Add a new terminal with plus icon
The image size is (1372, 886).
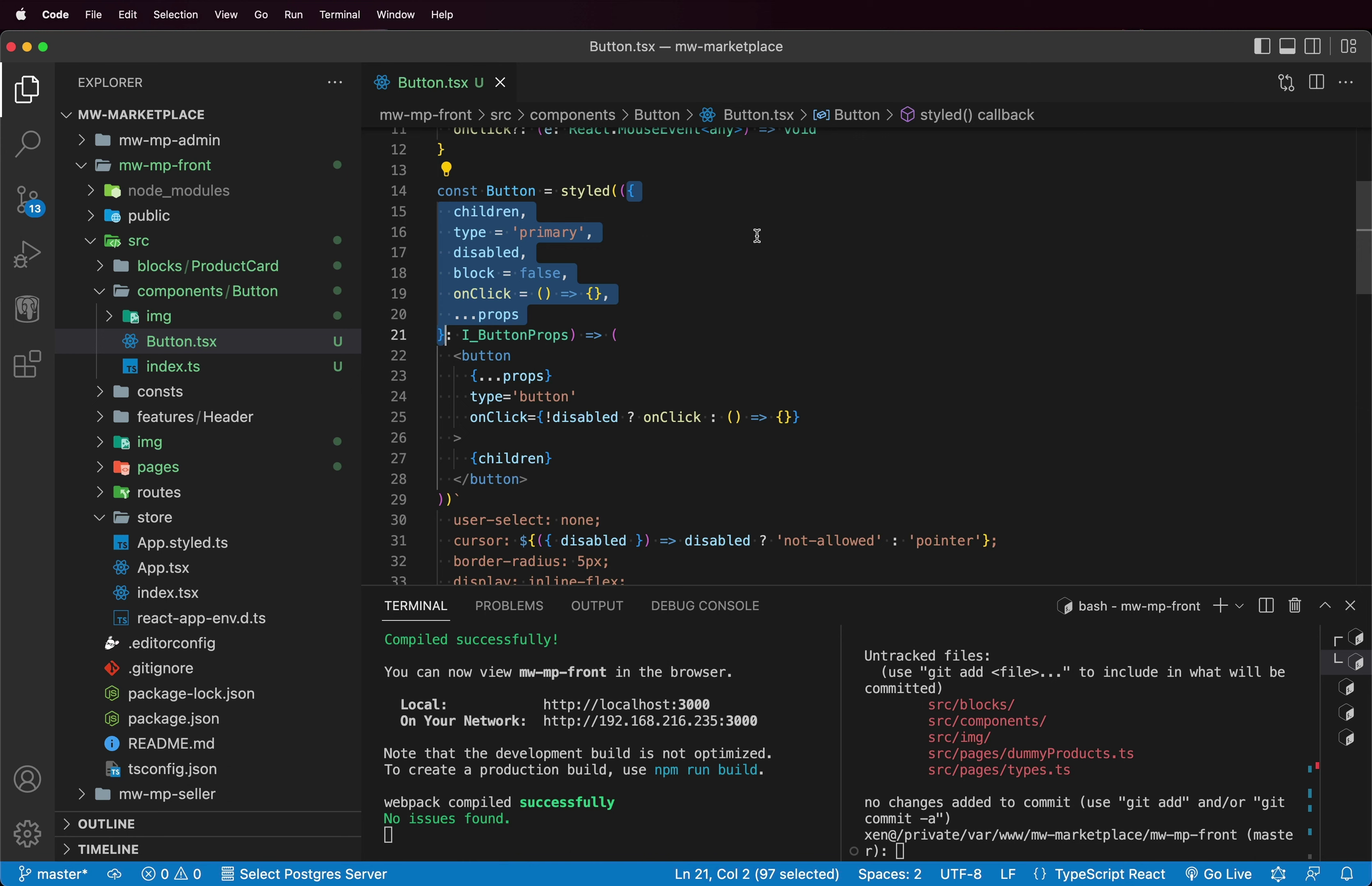click(1219, 605)
